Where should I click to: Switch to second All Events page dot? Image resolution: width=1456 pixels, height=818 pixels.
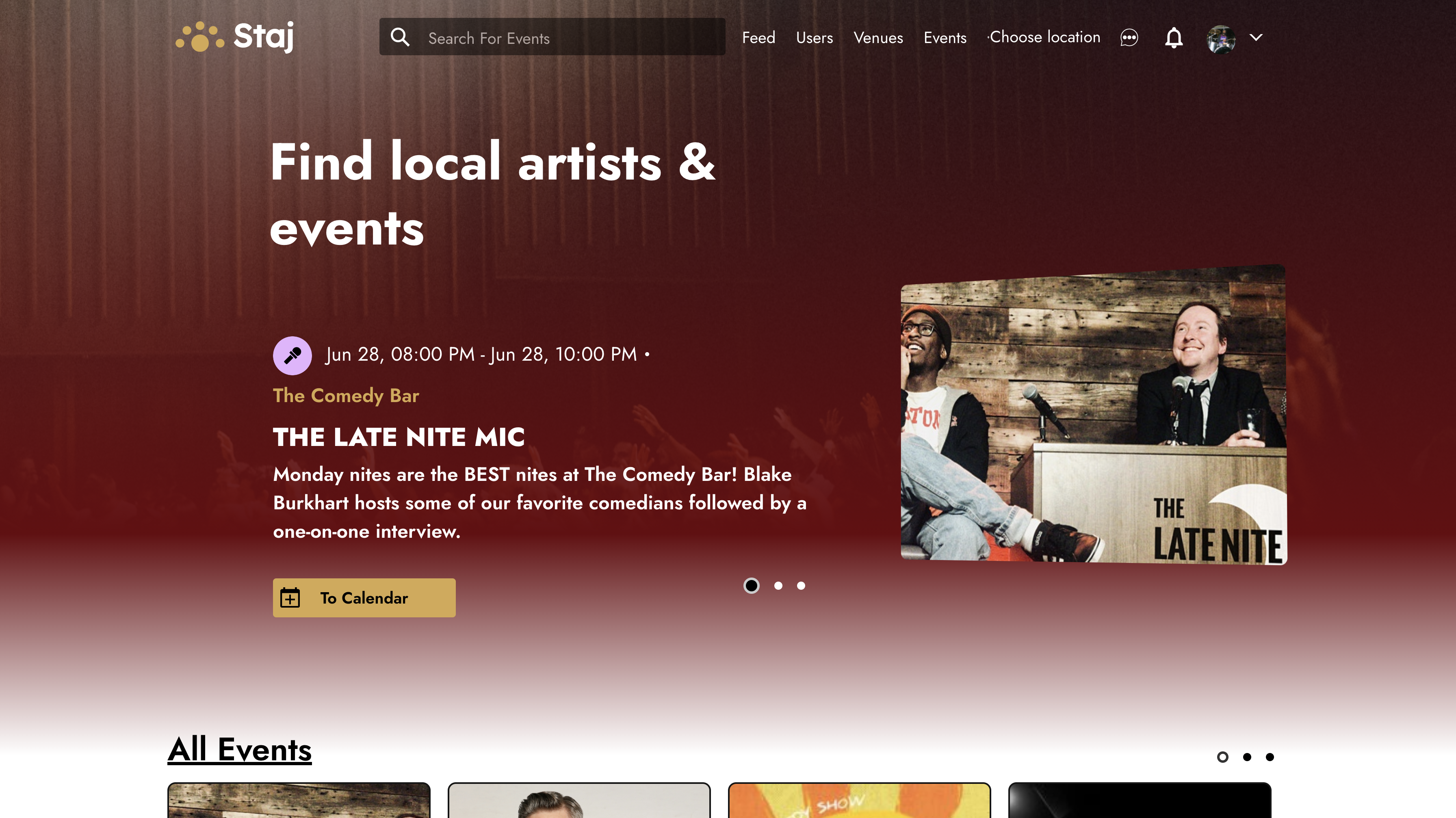(1247, 757)
